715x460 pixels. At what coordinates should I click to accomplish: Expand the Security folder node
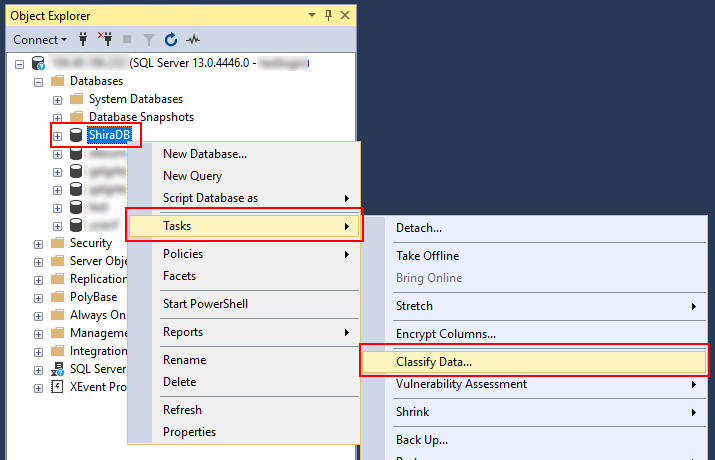click(39, 243)
